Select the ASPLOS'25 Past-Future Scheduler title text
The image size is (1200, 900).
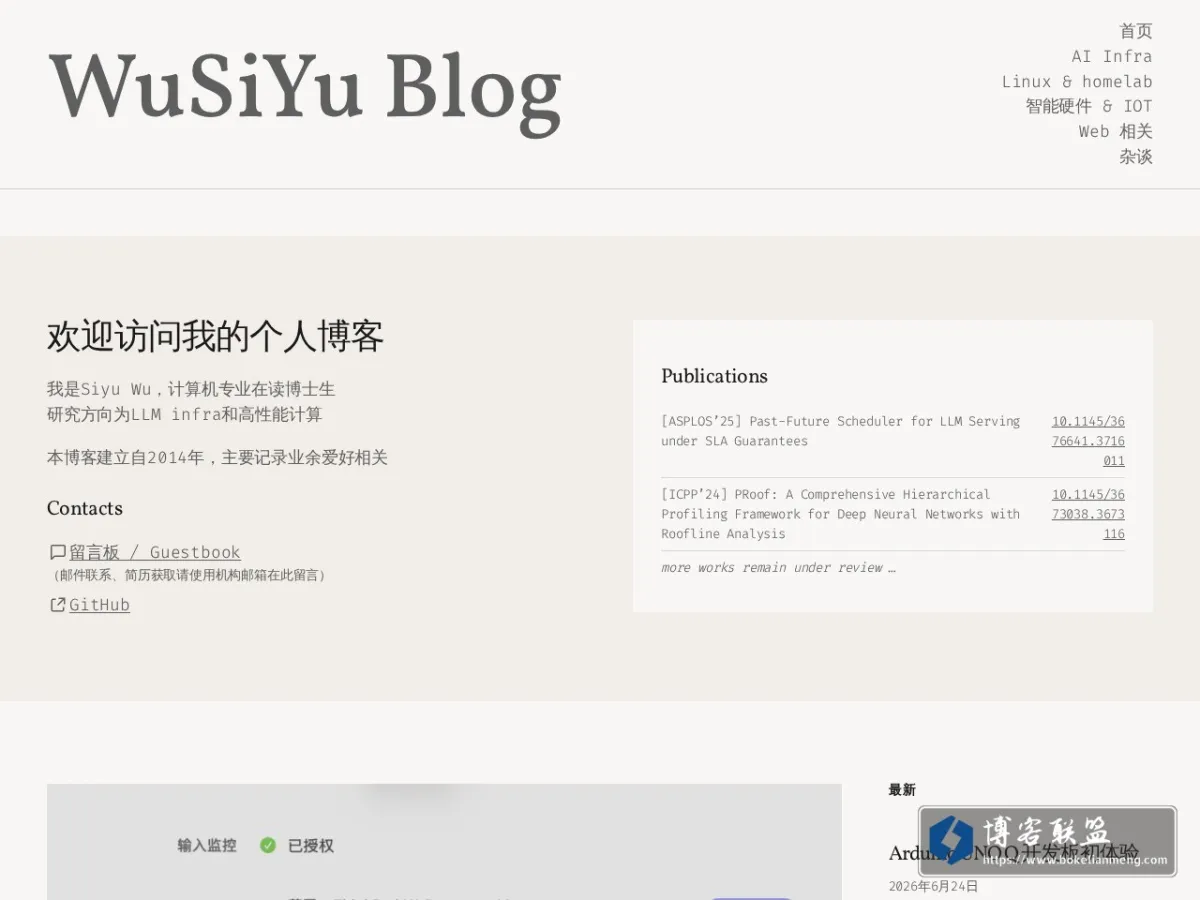[841, 431]
